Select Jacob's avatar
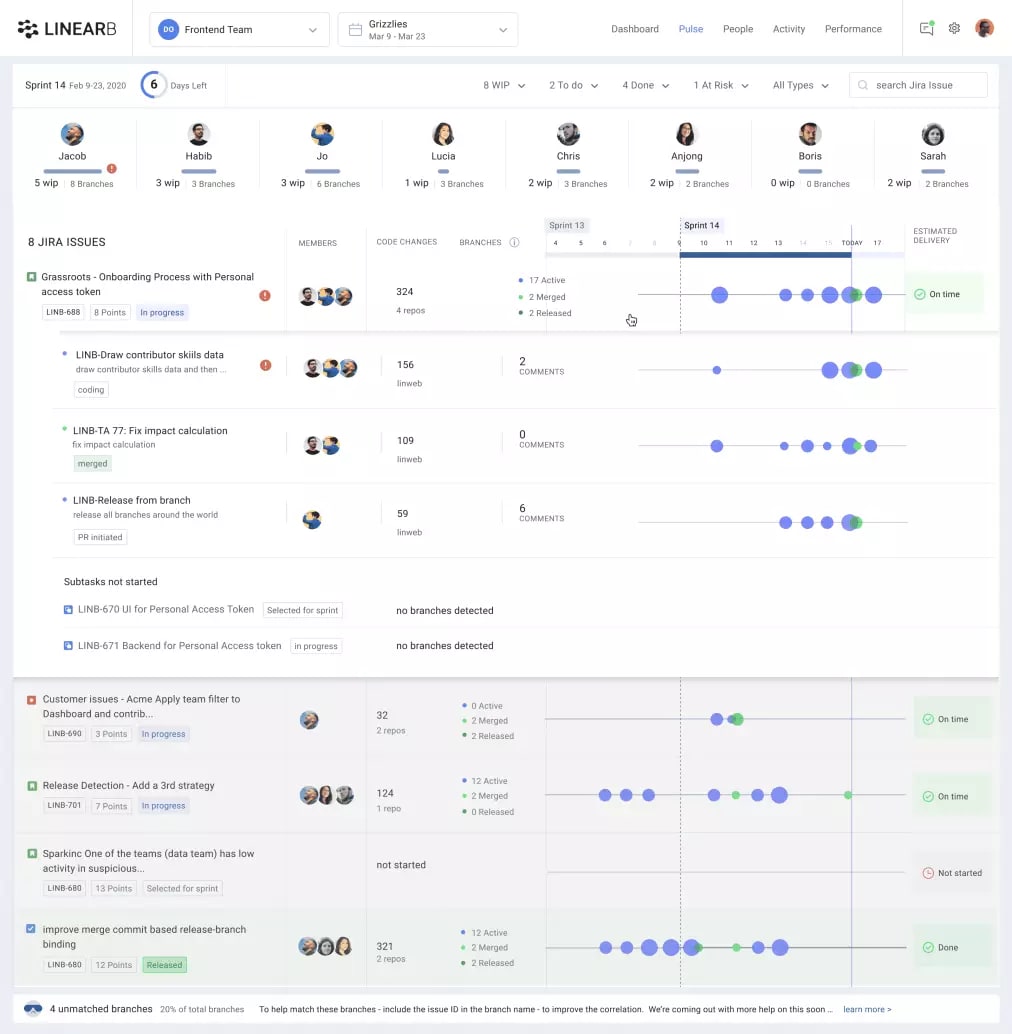Screen dimensions: 1012x1034 (72, 134)
